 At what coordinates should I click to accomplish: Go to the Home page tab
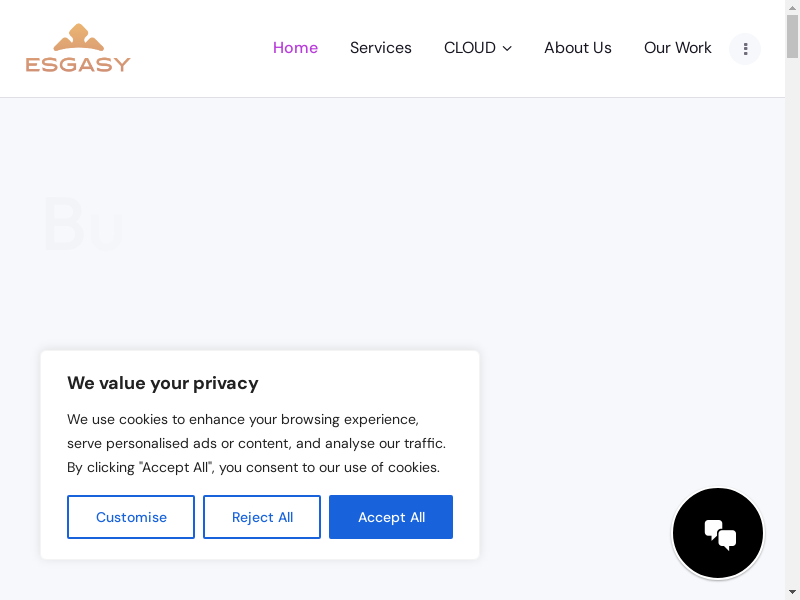coord(295,48)
